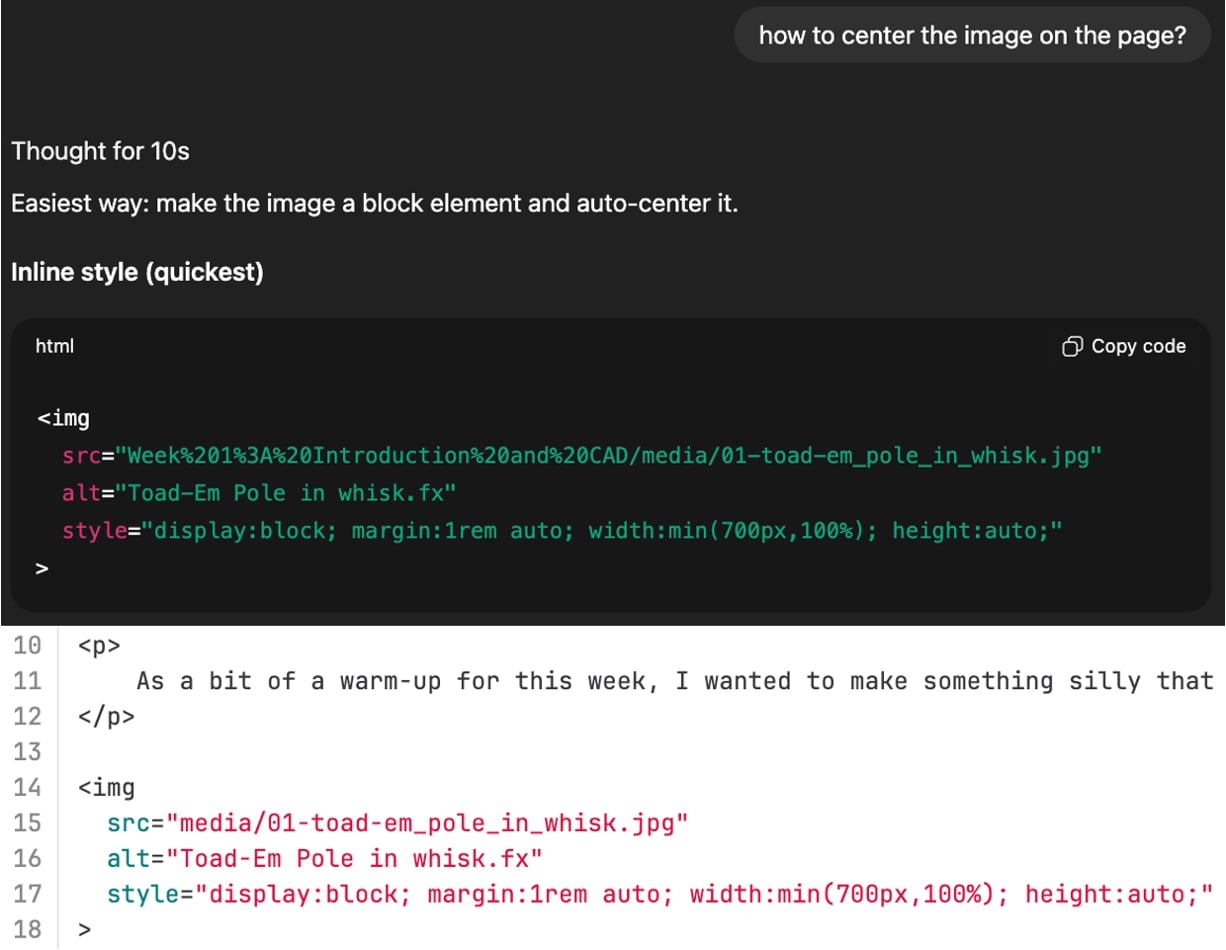
Task: Click line number 12 in the editor gutter
Action: pyautogui.click(x=27, y=716)
